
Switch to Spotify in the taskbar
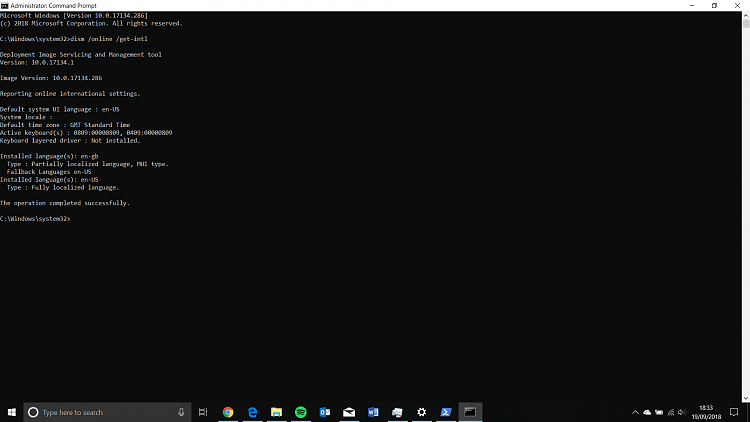click(300, 412)
